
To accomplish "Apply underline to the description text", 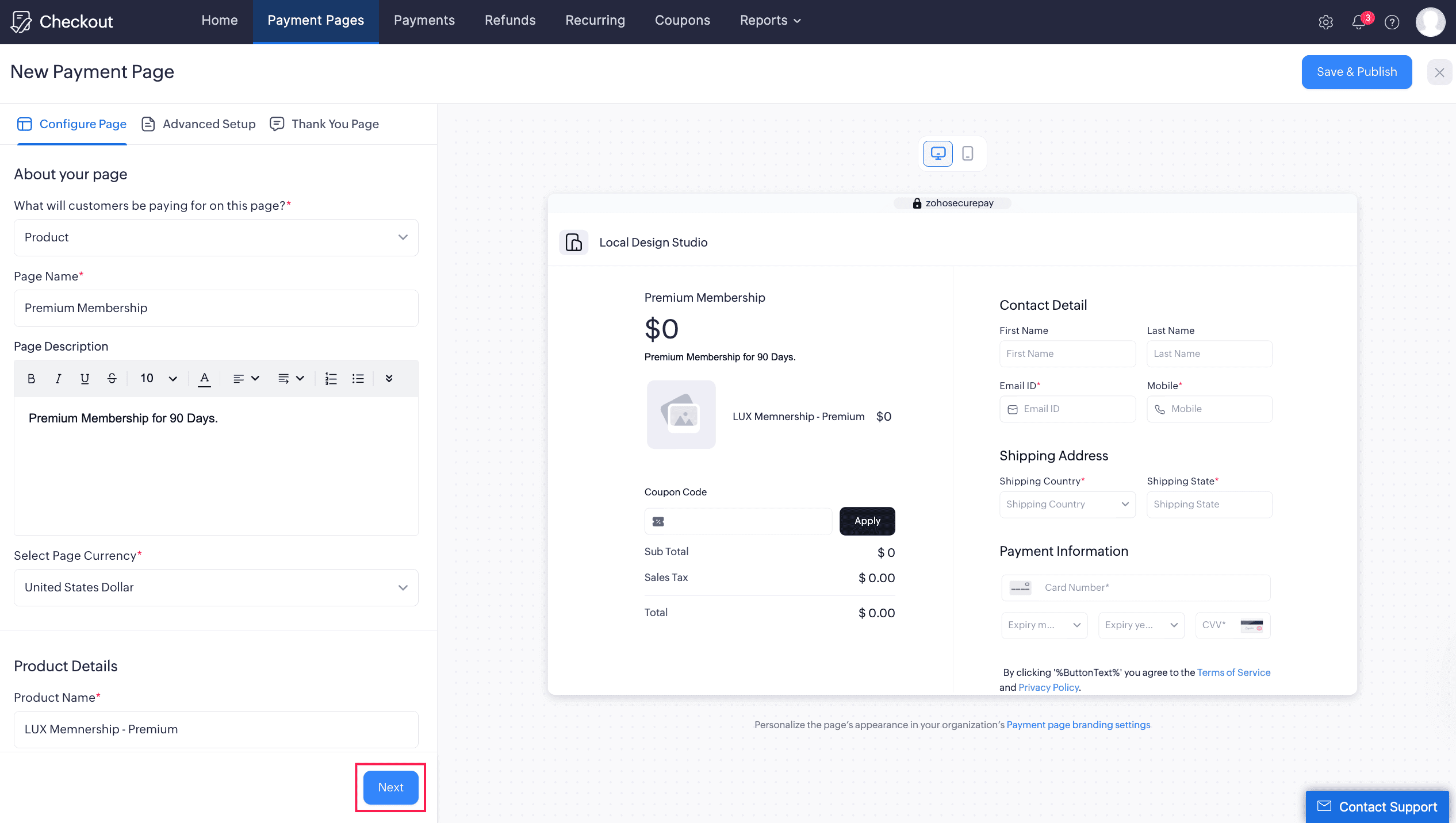I will 85,378.
